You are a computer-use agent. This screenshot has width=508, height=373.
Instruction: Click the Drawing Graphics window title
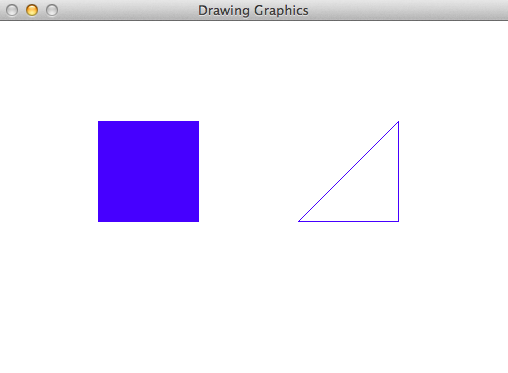pos(253,10)
